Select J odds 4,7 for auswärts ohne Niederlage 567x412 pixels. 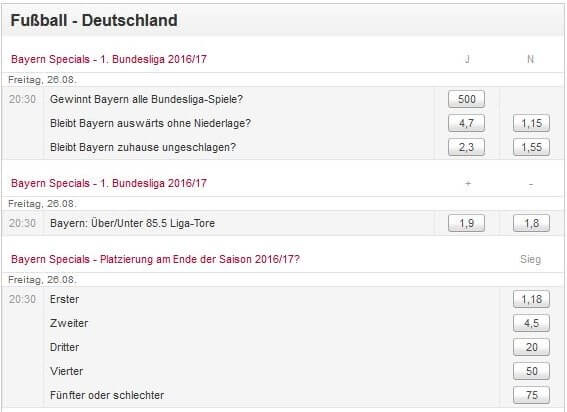point(466,123)
